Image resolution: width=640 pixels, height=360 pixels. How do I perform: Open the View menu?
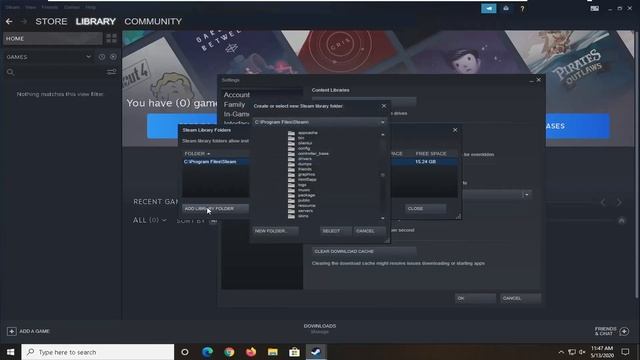[31, 7]
